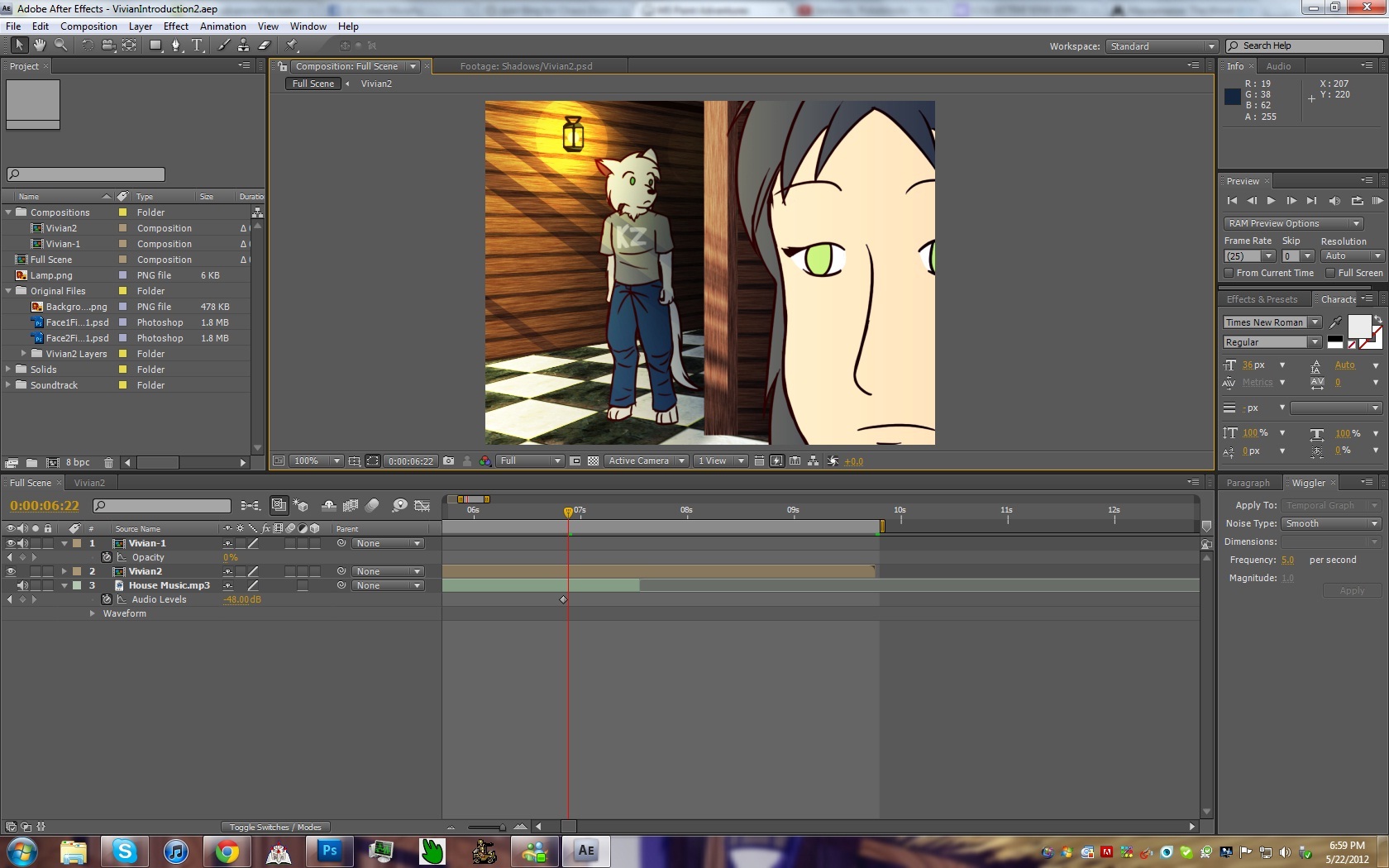Image resolution: width=1389 pixels, height=868 pixels.
Task: Expand the Soundtrack folder
Action: (x=8, y=385)
